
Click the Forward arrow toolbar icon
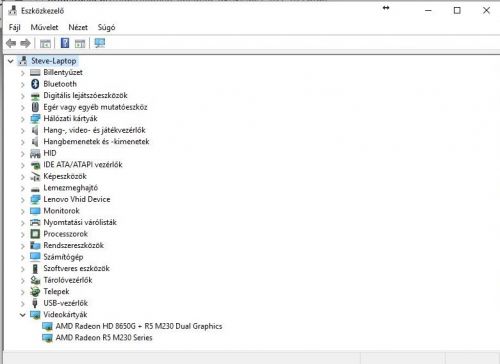(x=26, y=43)
